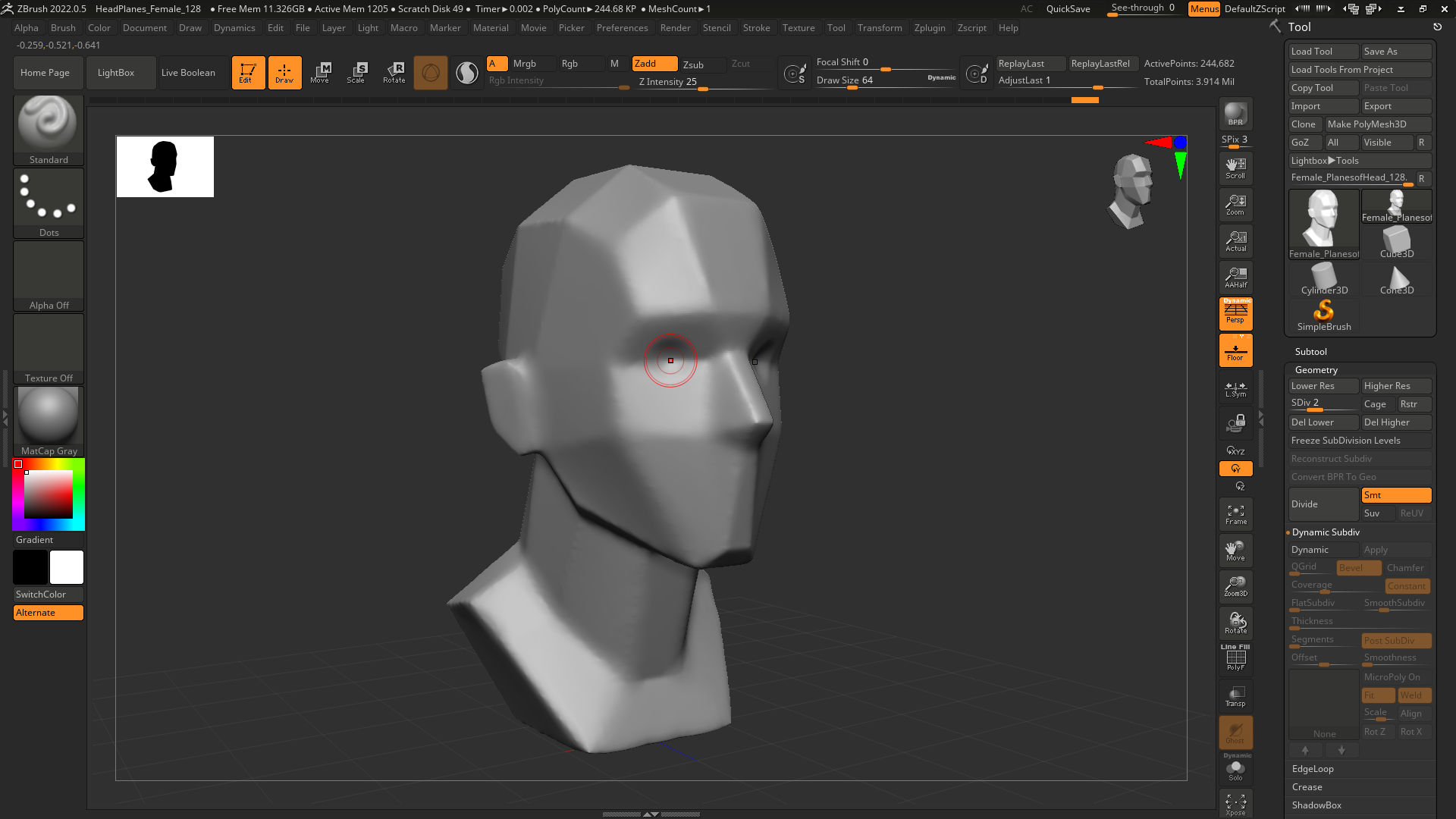Viewport: 1456px width, 819px height.
Task: Expand the EdgeLoop section
Action: (x=1313, y=769)
